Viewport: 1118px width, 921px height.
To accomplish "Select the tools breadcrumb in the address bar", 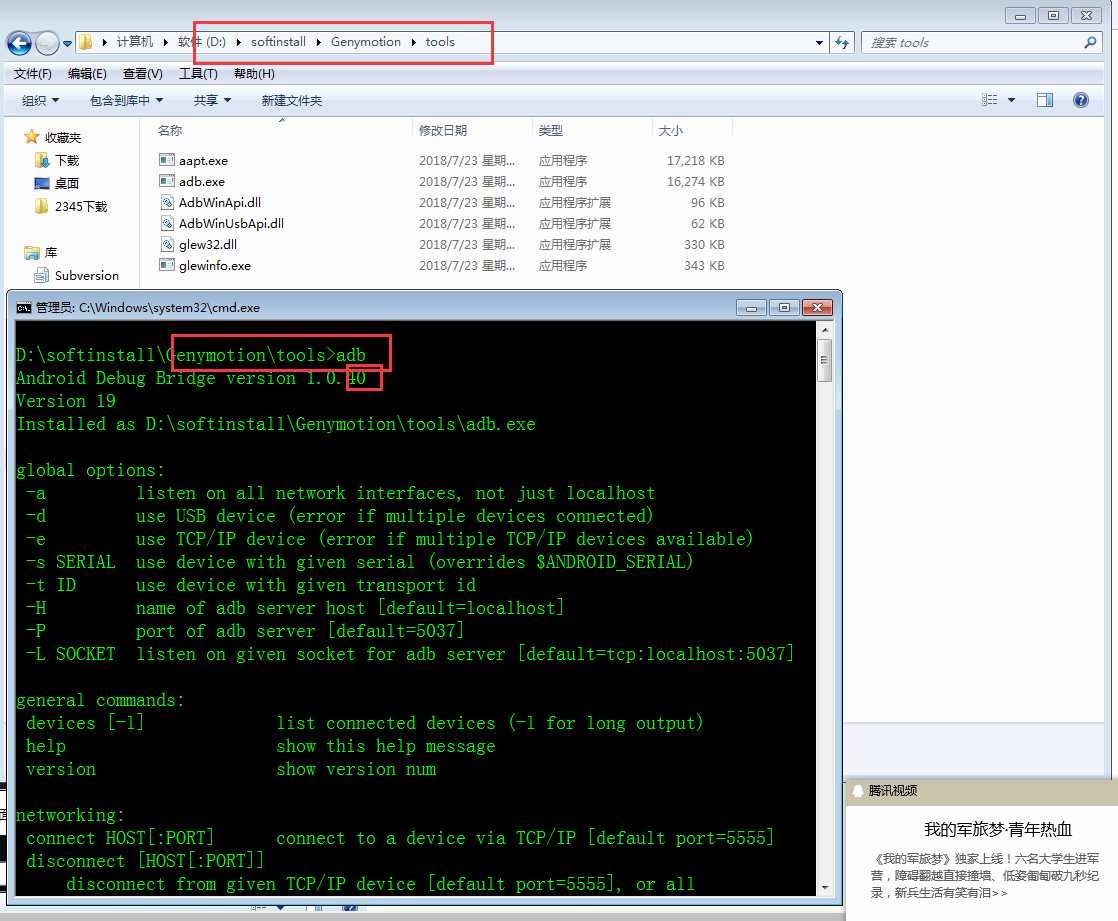I will [440, 42].
